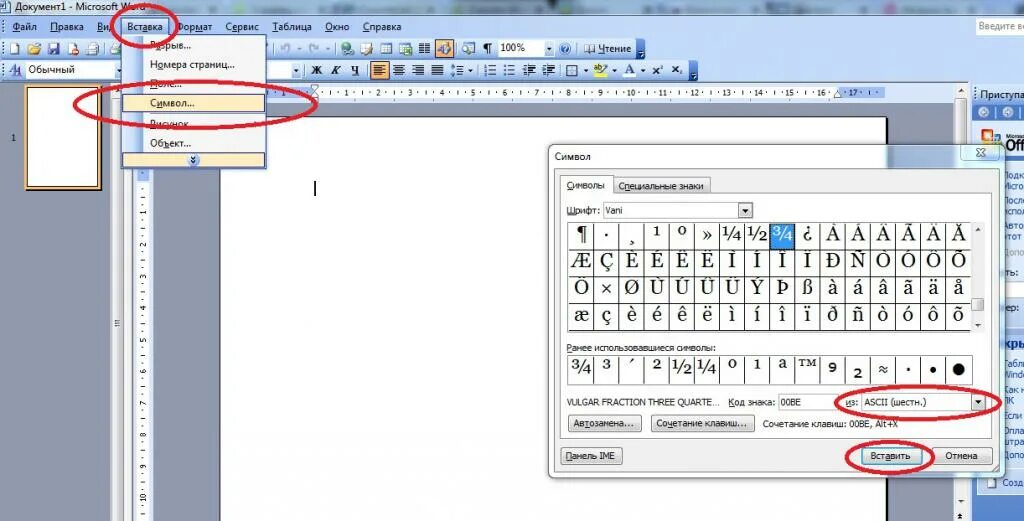
Task: Open the Сервис menu
Action: [x=242, y=27]
